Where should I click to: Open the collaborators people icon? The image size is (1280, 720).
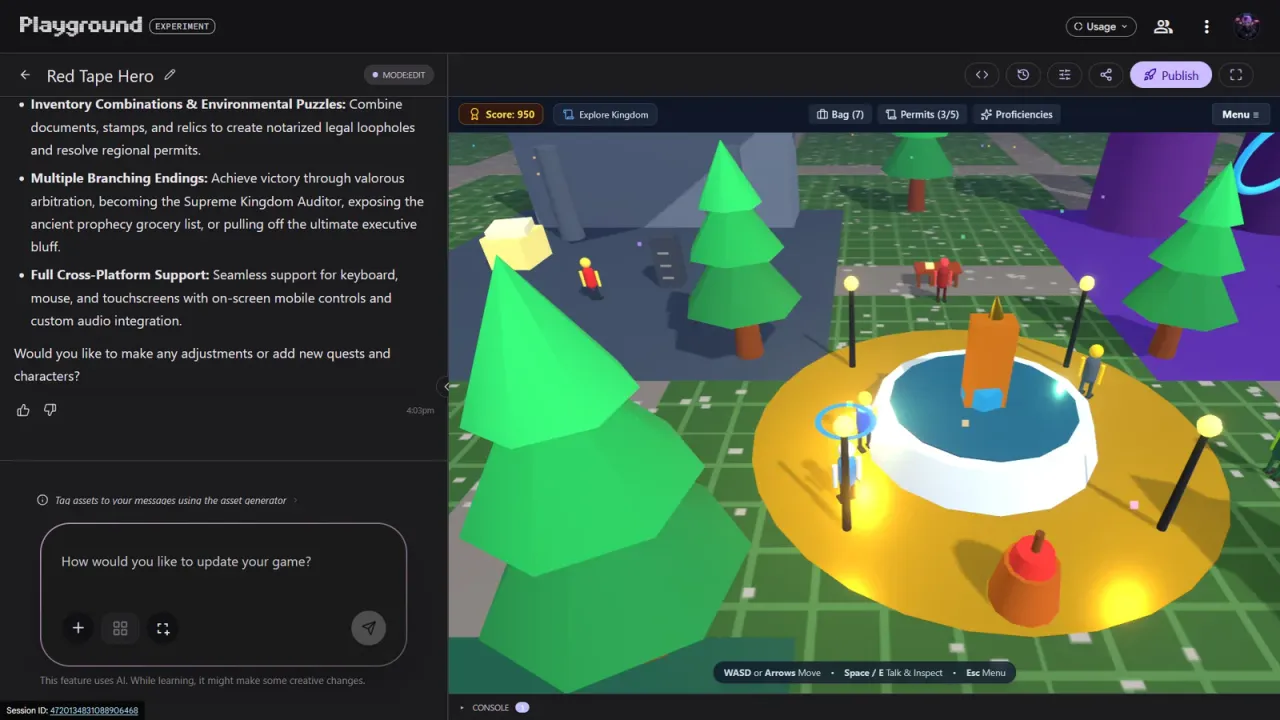pos(1163,27)
